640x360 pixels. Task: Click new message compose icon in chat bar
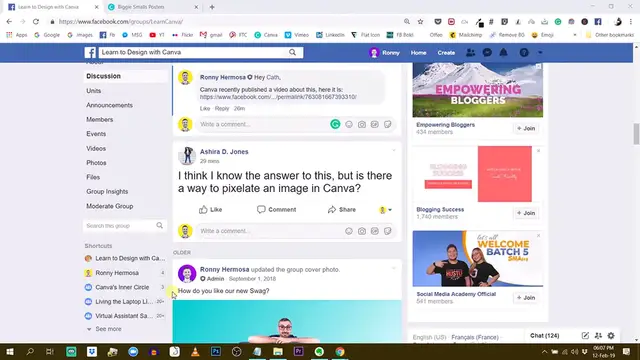[585, 336]
